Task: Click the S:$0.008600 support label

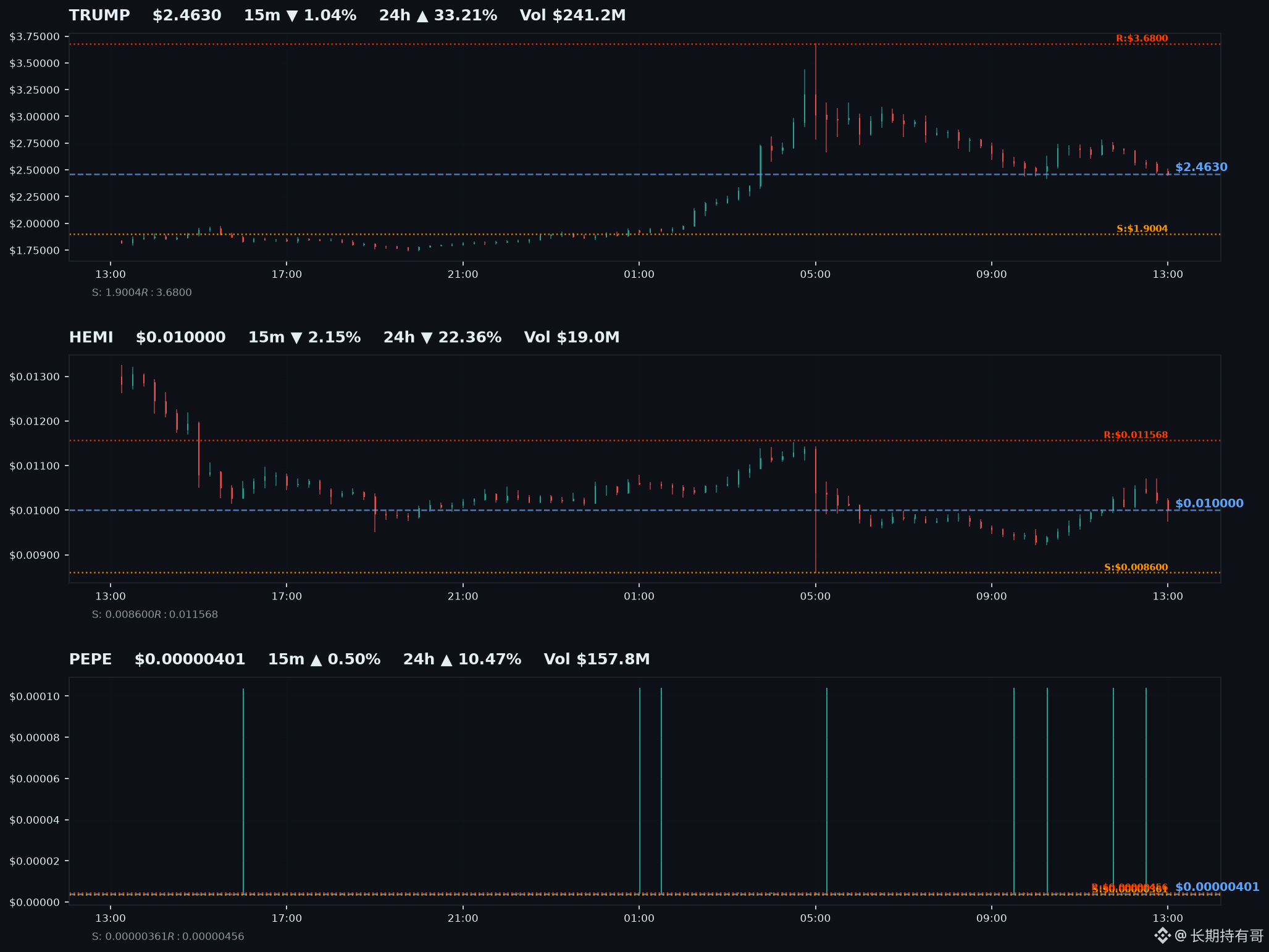Action: point(1136,567)
